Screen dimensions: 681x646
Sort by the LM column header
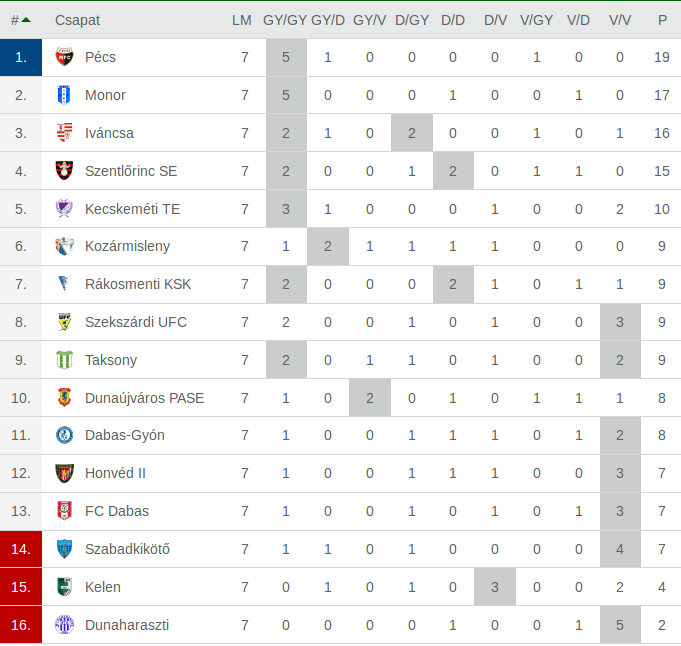click(x=241, y=20)
